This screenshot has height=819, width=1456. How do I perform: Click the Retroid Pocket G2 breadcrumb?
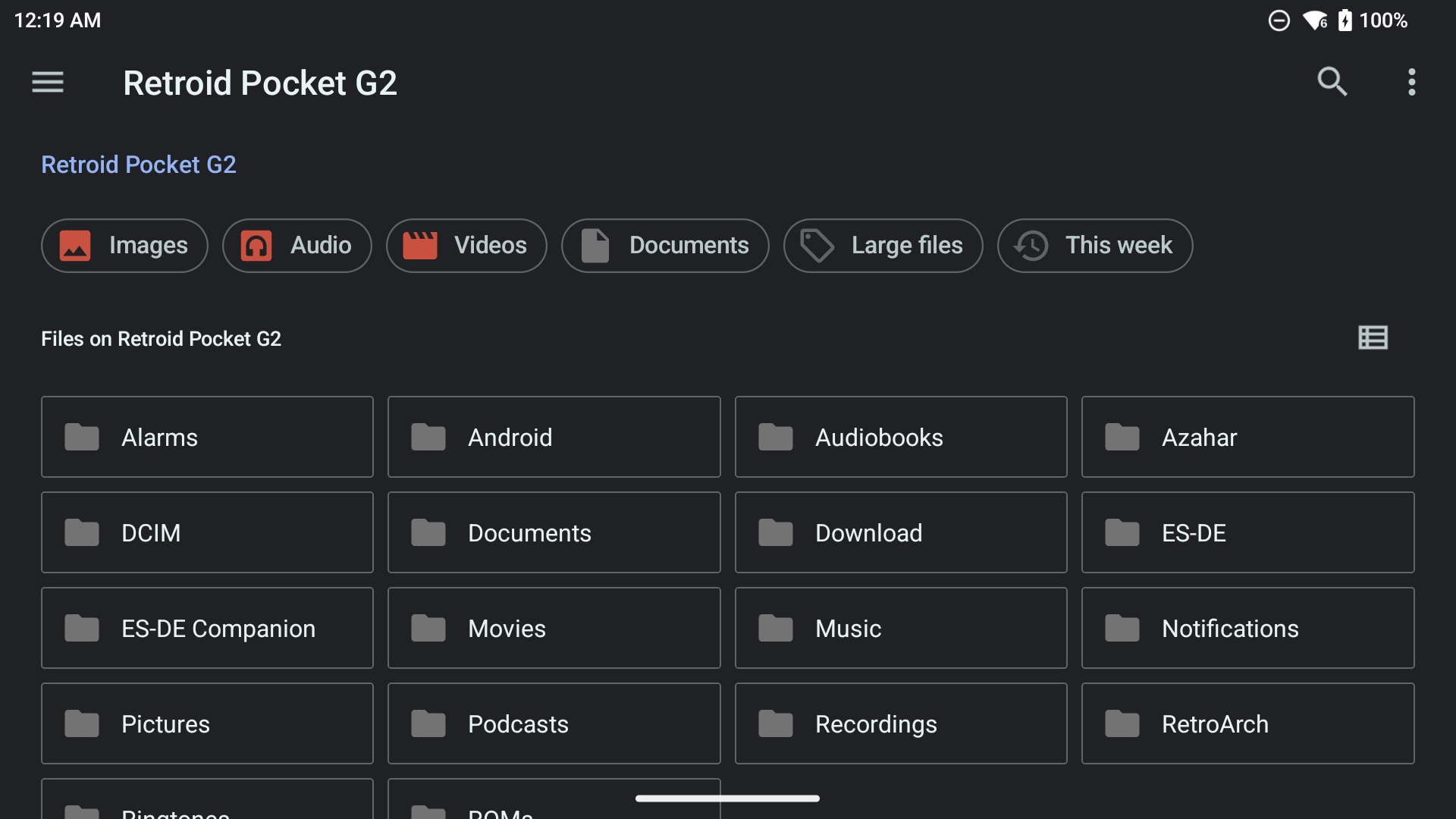point(139,165)
